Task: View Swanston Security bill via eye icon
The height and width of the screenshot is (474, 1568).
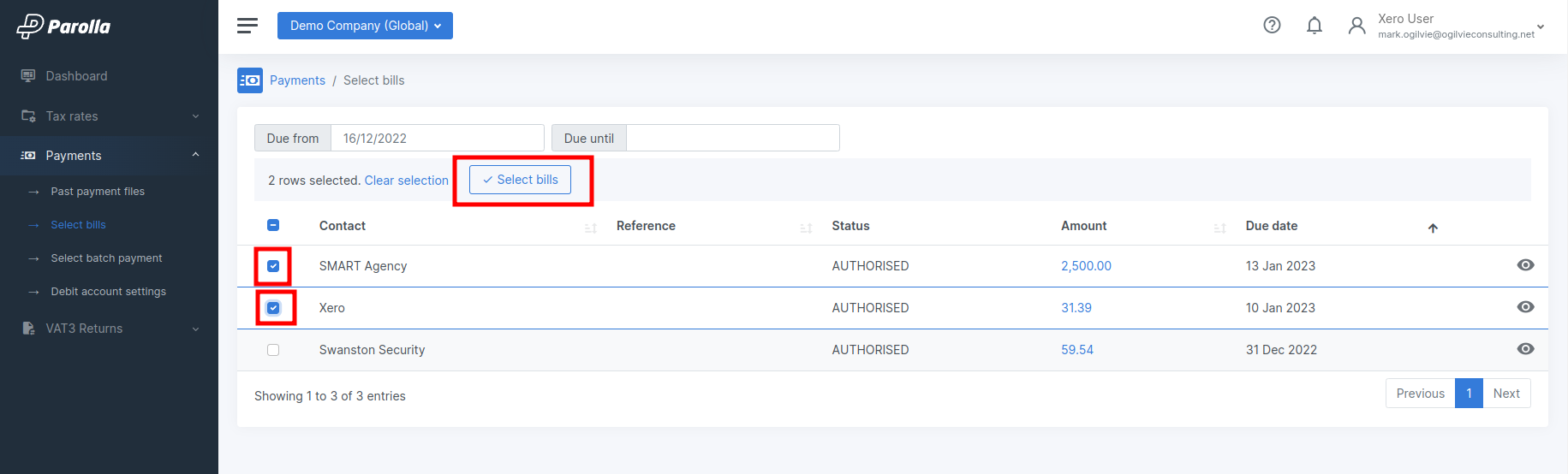Action: coord(1525,349)
